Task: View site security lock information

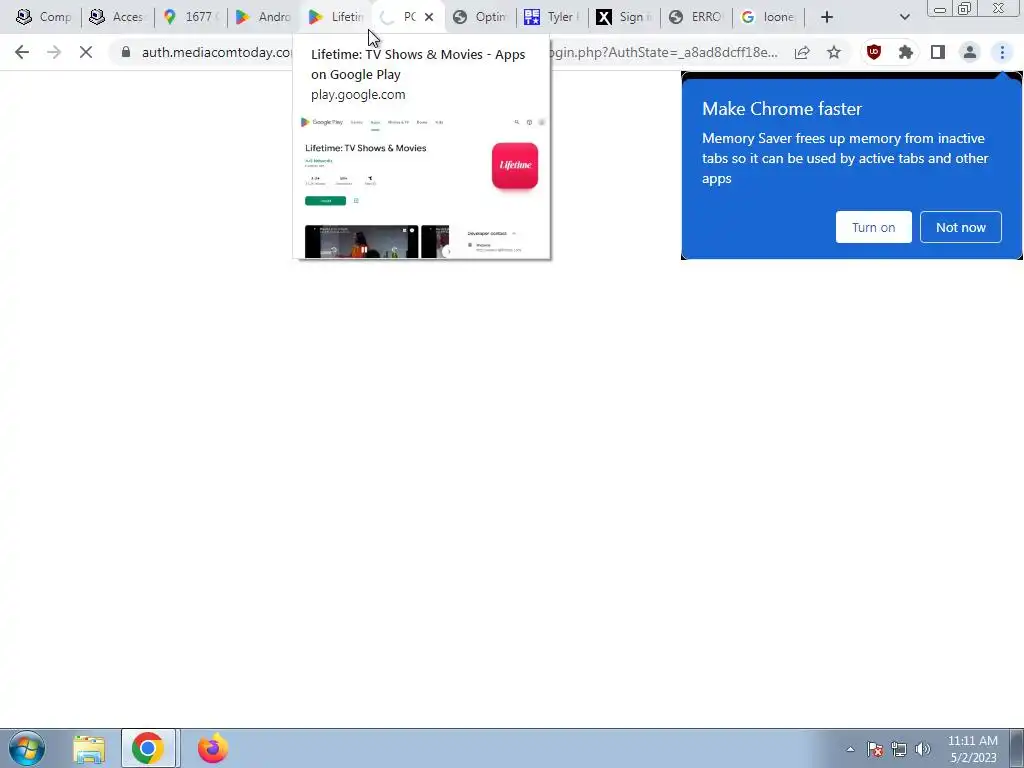Action: 126,52
